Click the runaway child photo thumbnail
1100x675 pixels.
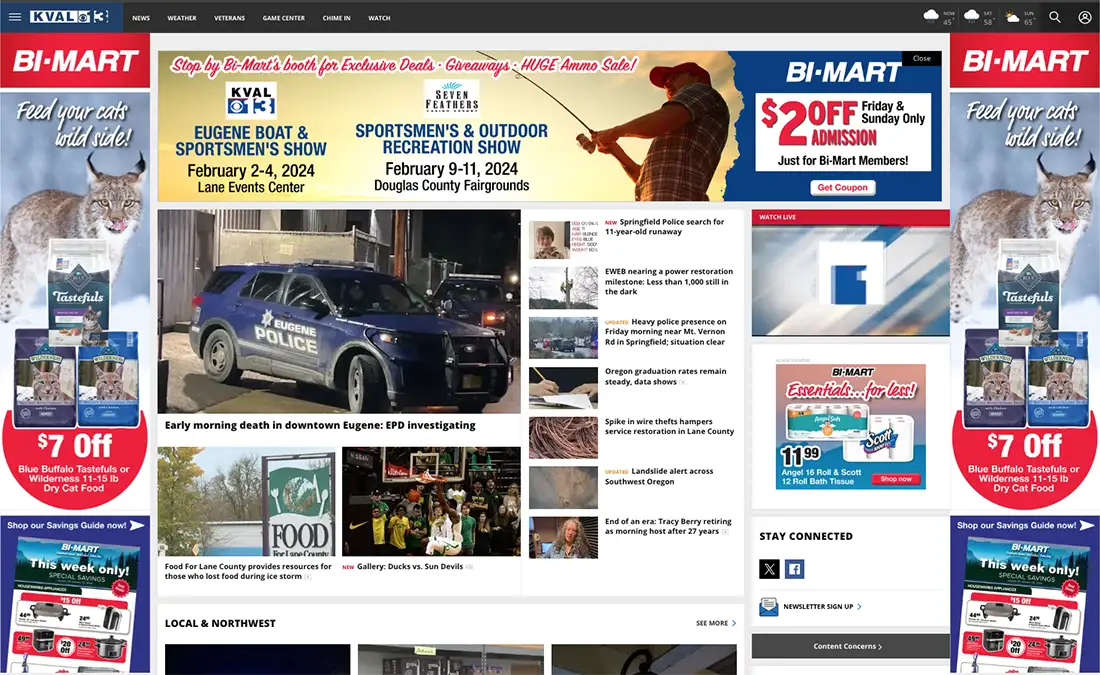click(563, 239)
